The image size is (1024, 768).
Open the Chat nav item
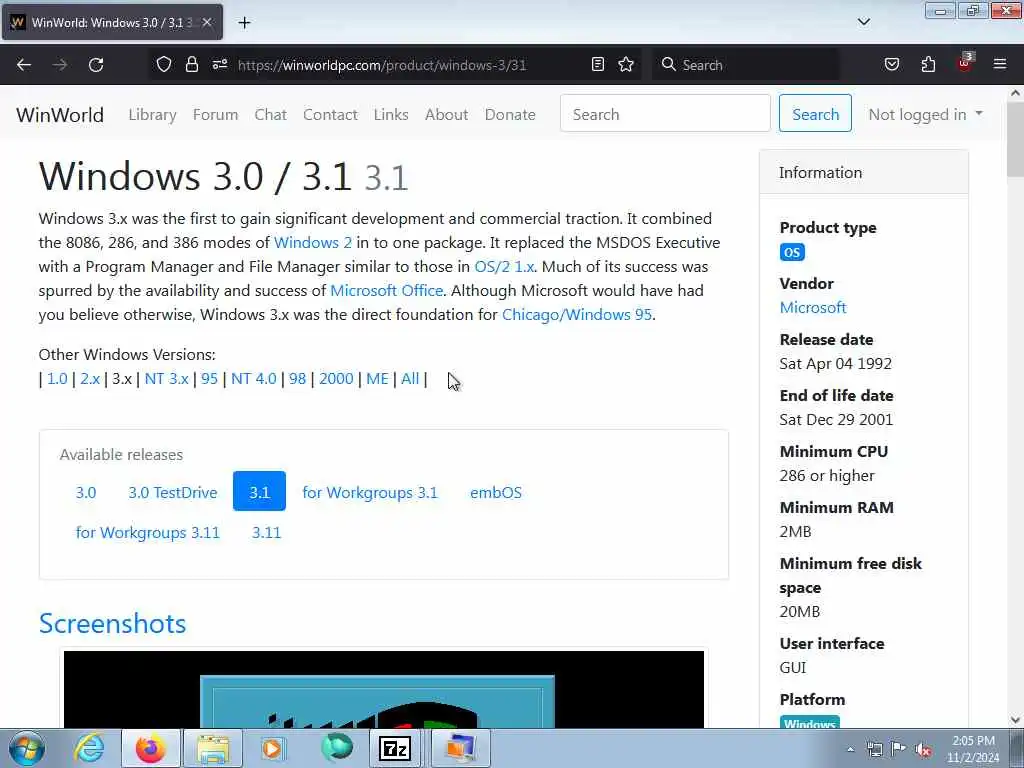pos(270,114)
